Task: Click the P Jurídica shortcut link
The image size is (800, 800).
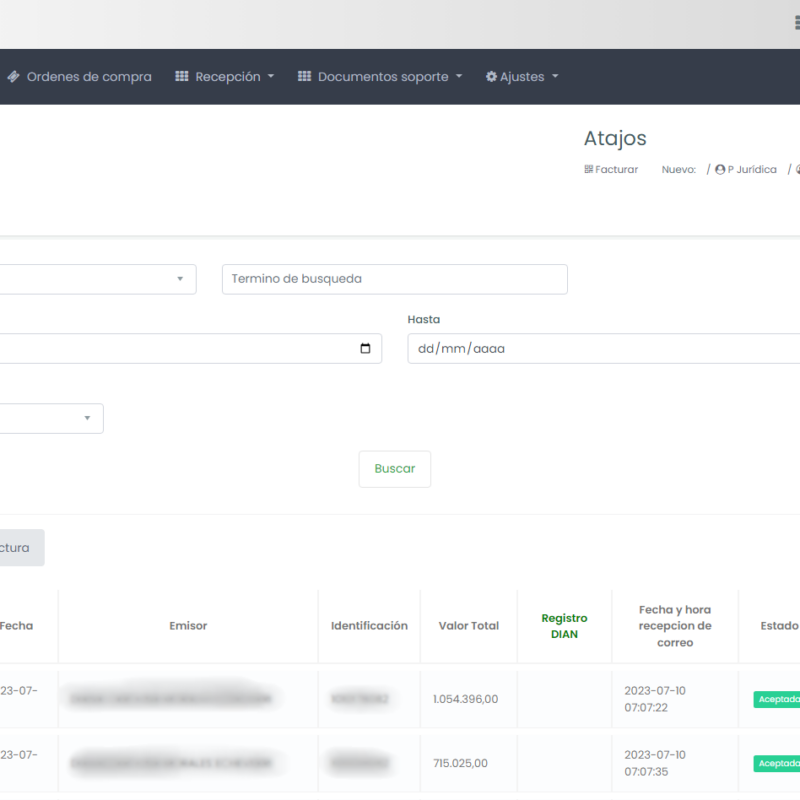Action: (751, 170)
